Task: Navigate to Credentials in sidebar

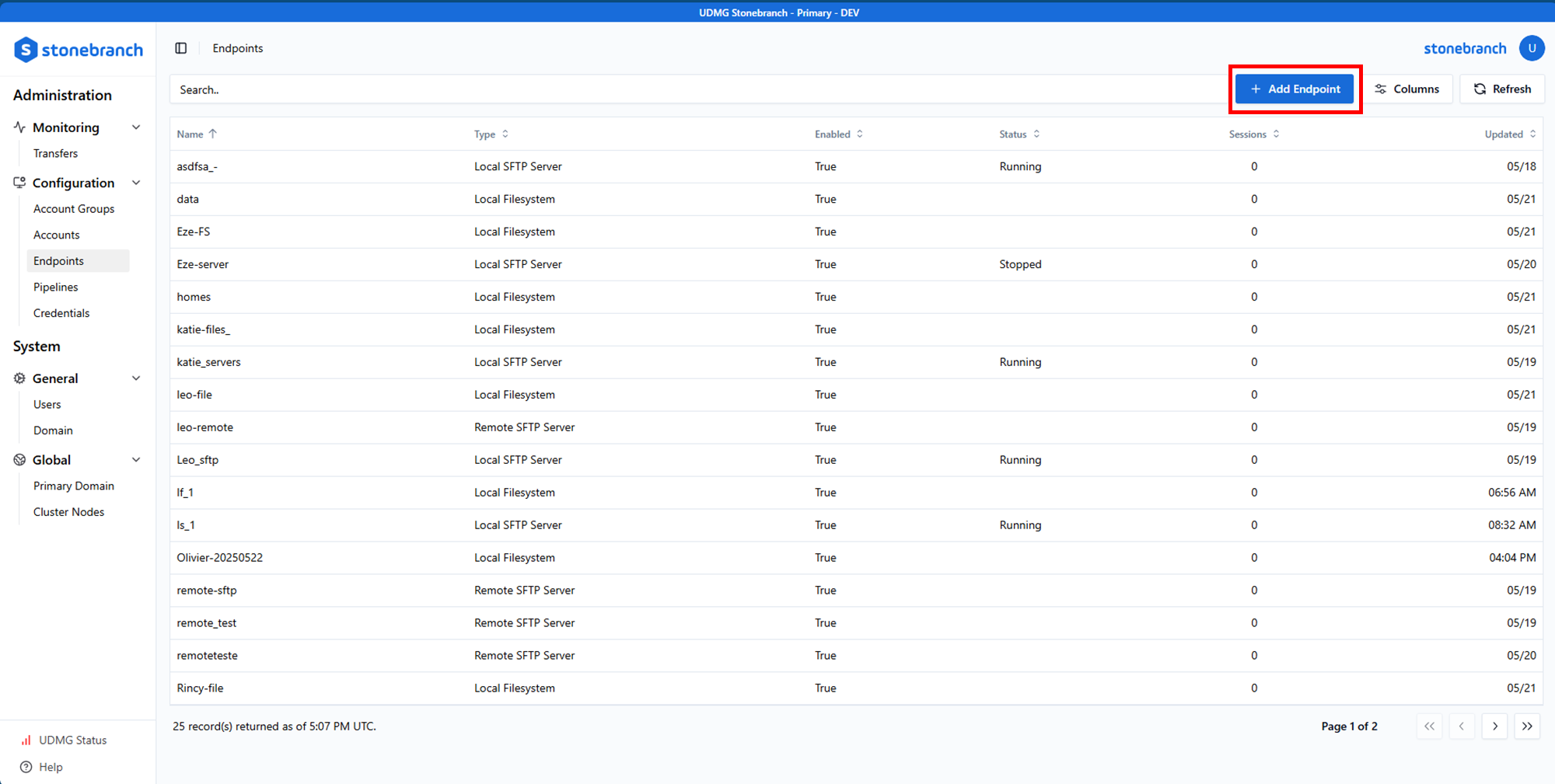Action: 61,313
